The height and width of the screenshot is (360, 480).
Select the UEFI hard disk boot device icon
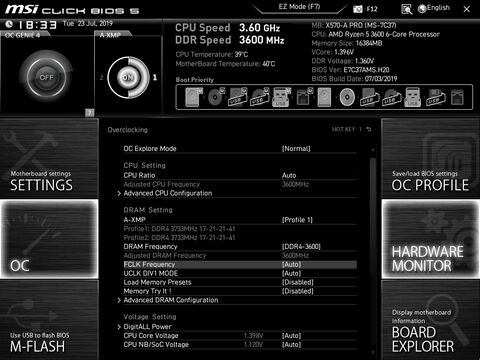point(193,97)
